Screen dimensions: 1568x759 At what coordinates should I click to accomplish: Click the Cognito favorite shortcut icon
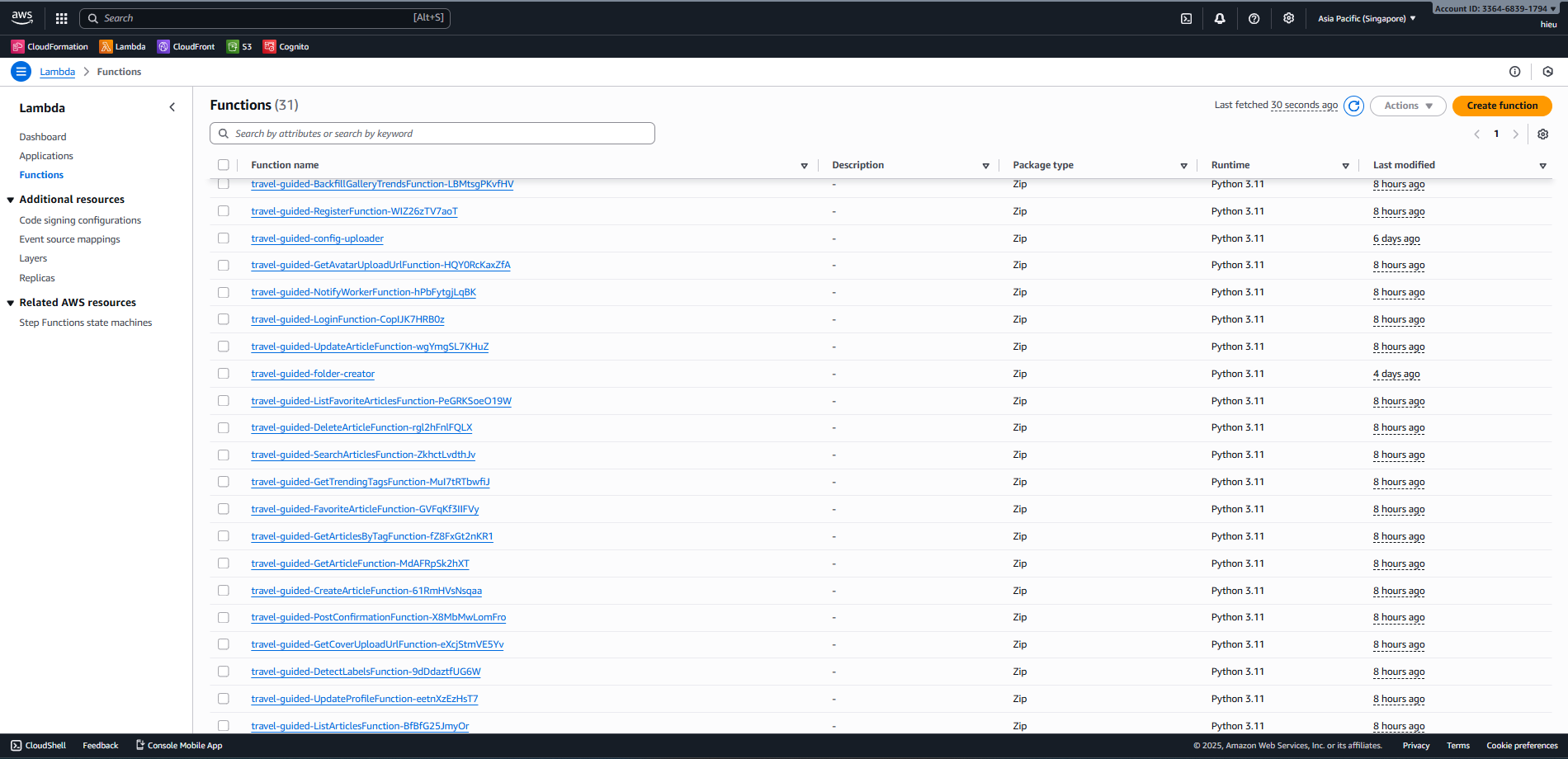(x=269, y=46)
